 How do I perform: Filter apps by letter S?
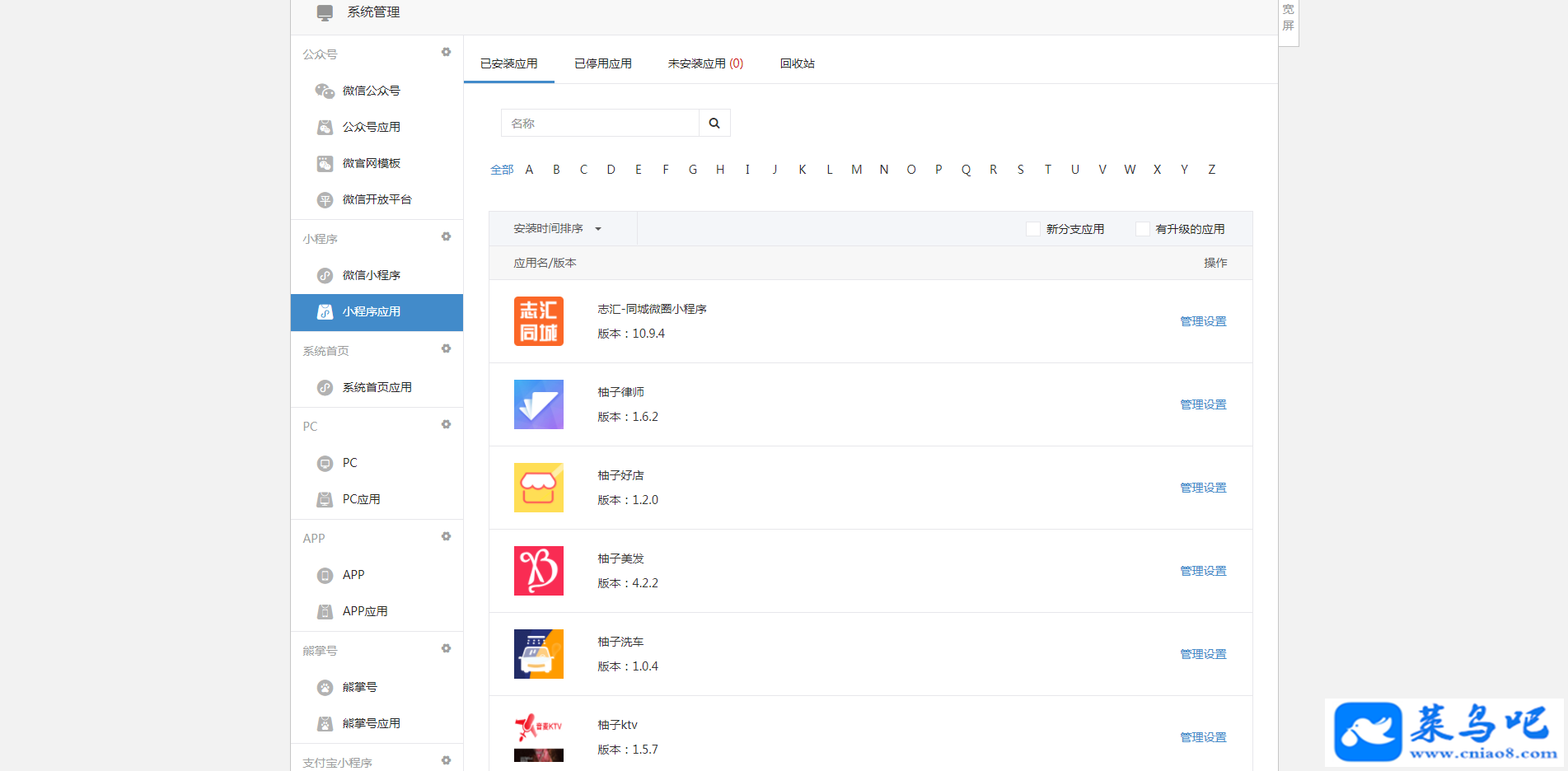tap(1020, 170)
